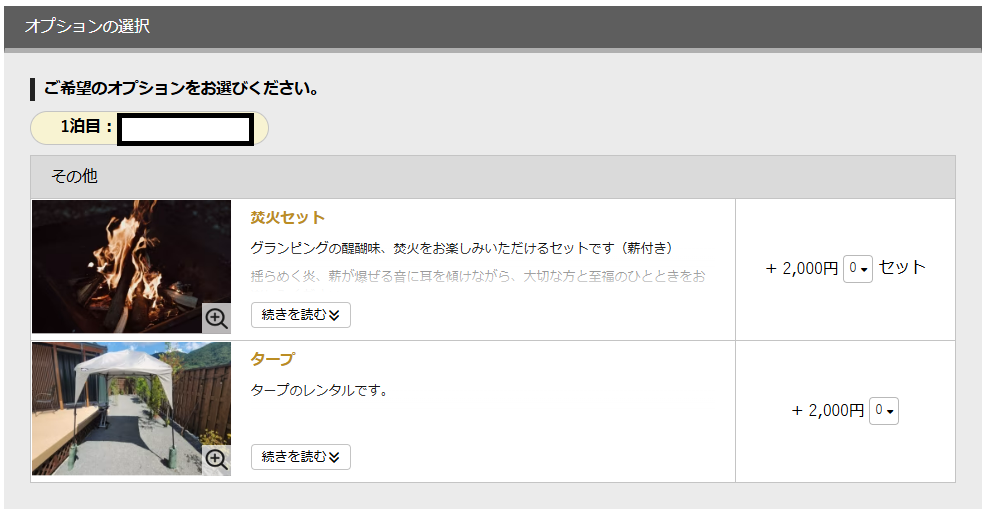Open the 焚火セット quantity dropdown

[858, 268]
